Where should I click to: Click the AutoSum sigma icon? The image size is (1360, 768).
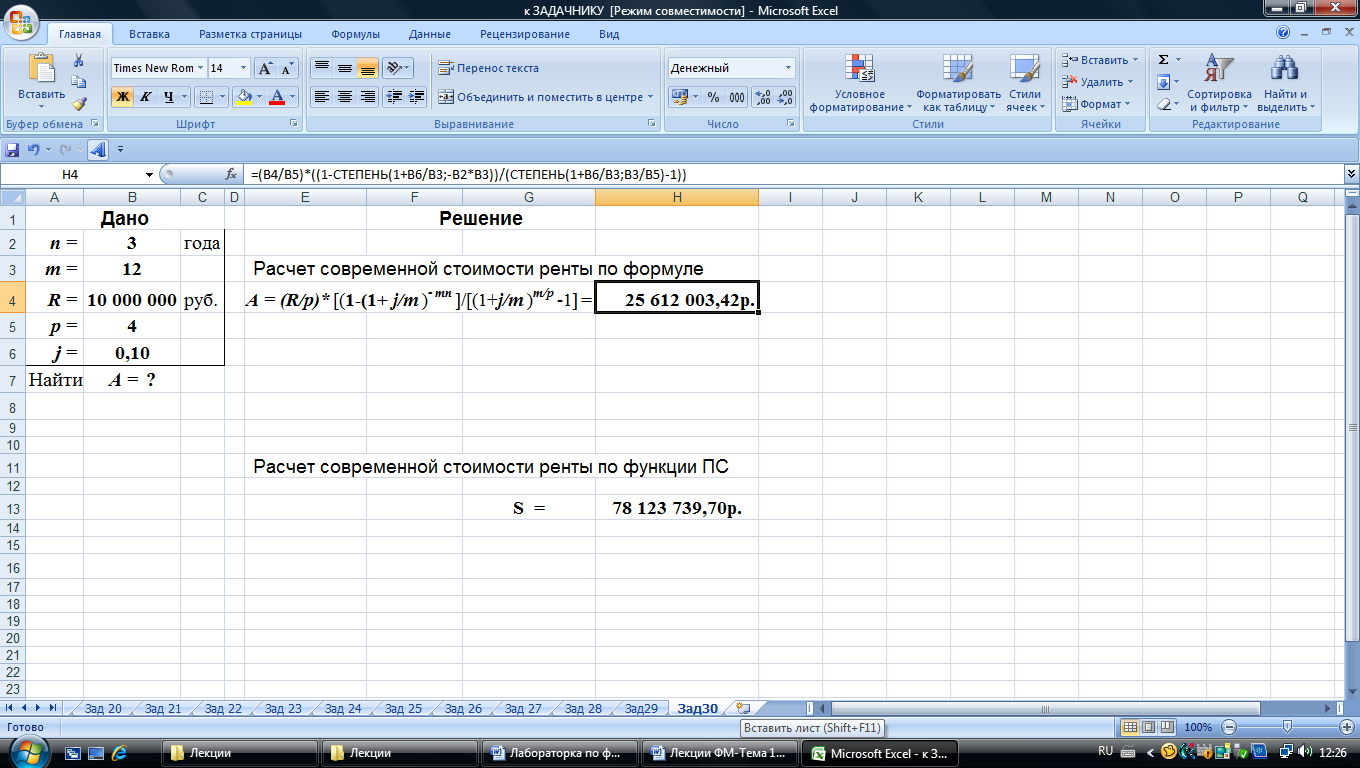(x=1163, y=60)
